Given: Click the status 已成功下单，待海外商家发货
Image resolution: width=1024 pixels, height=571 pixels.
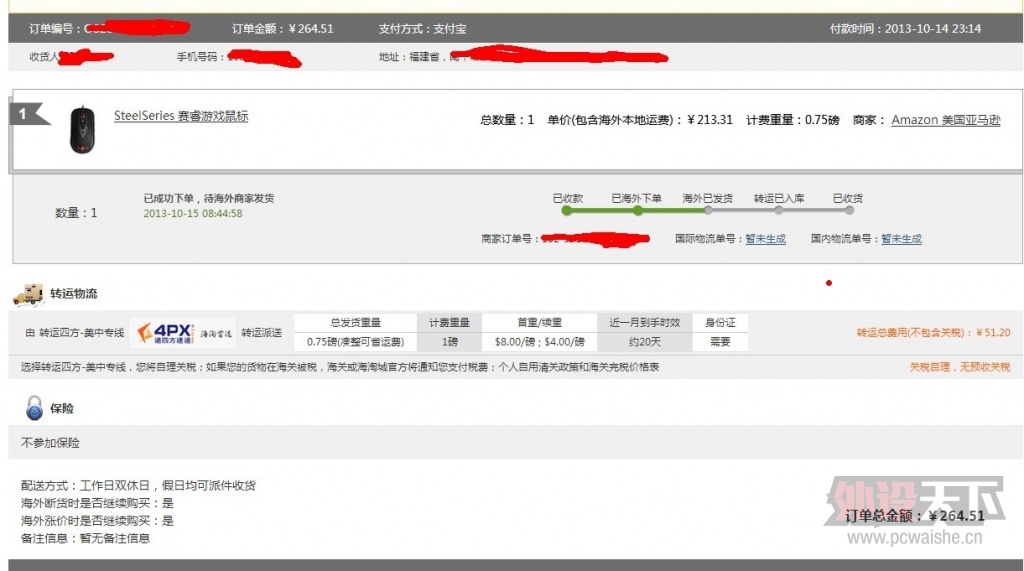Looking at the screenshot, I should [x=209, y=198].
